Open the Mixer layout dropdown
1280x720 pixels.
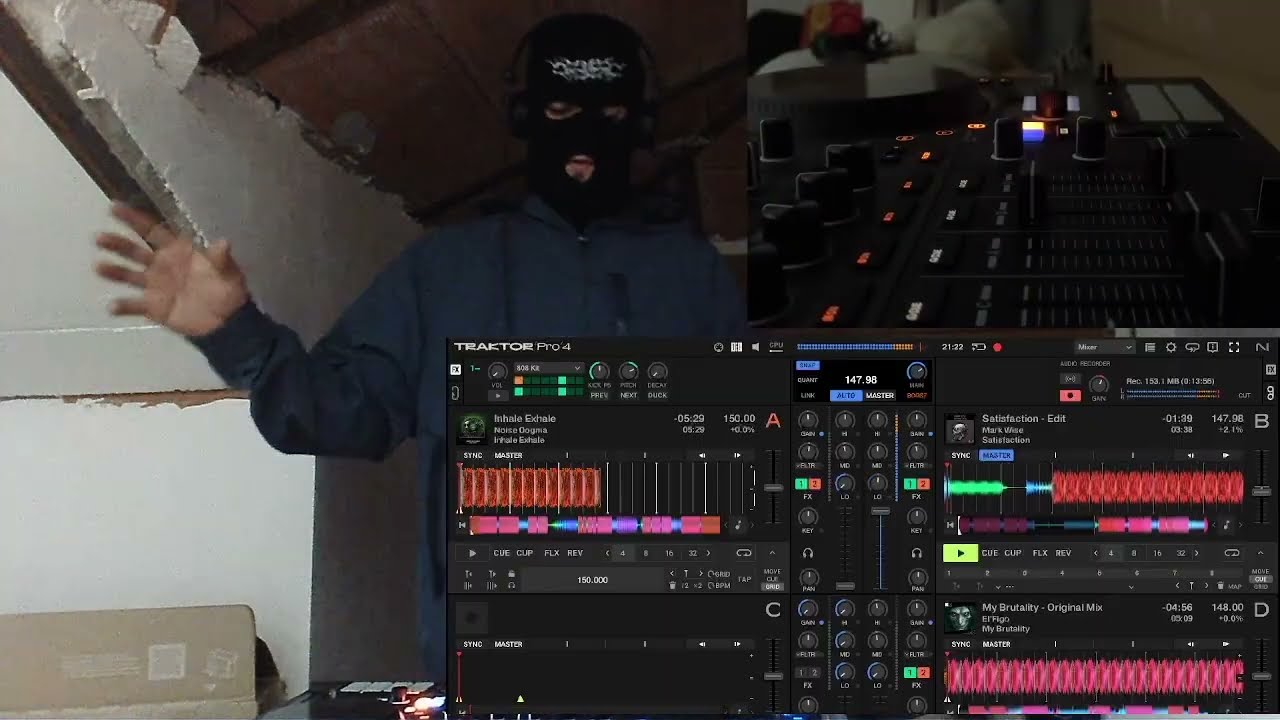click(x=1104, y=347)
